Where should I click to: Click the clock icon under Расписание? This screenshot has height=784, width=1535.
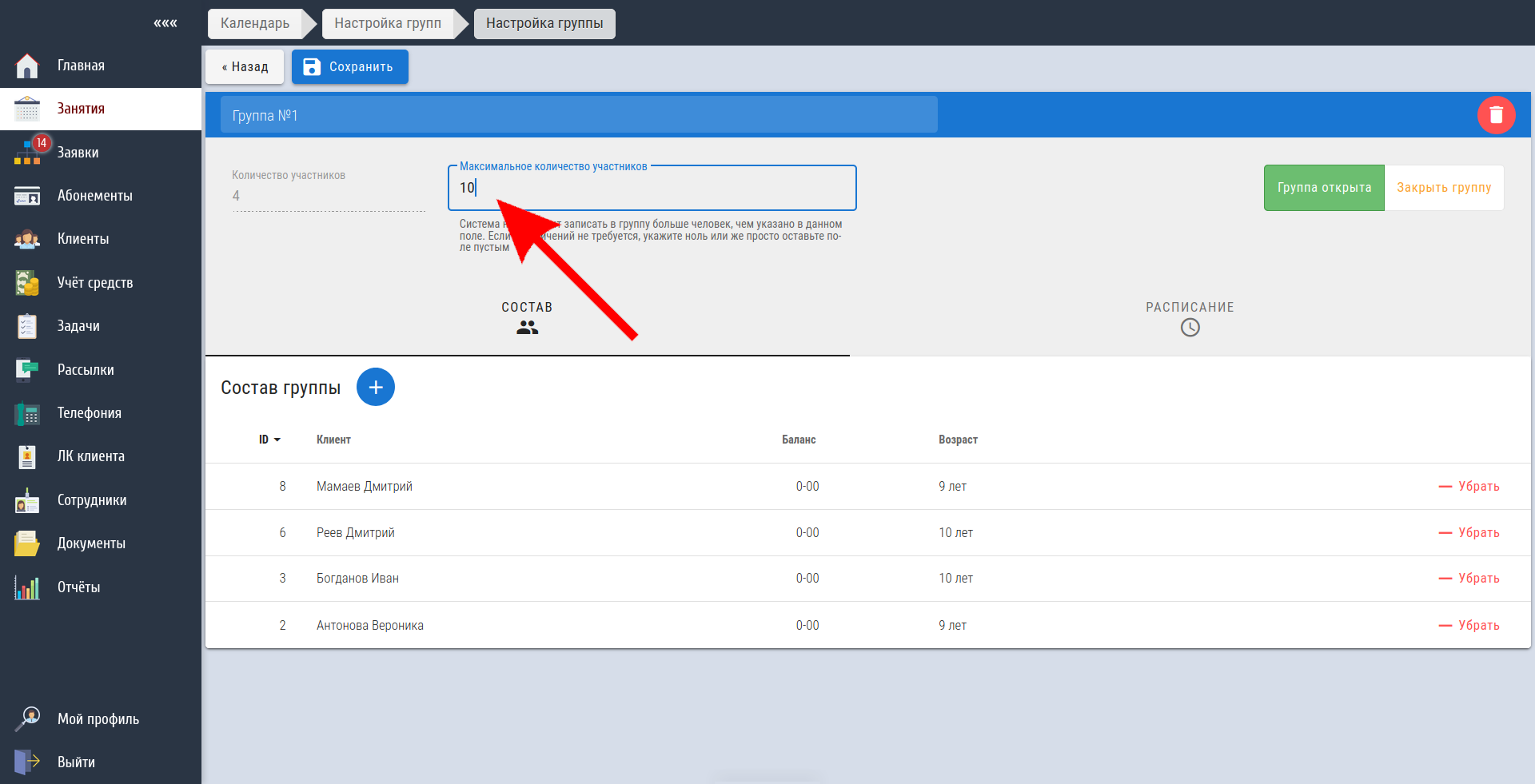(x=1190, y=327)
